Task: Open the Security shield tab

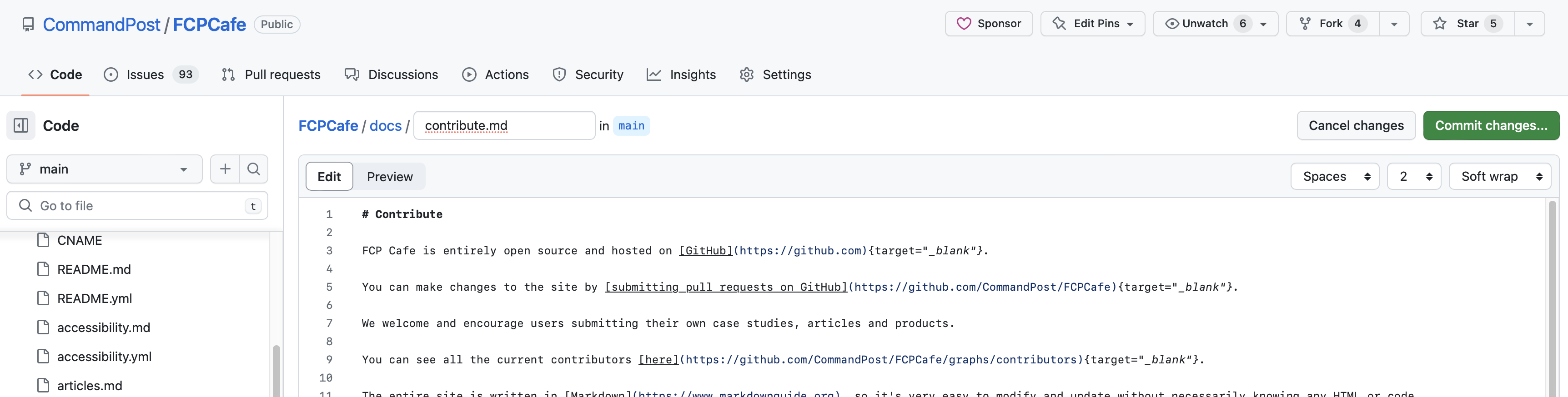Action: click(x=588, y=75)
